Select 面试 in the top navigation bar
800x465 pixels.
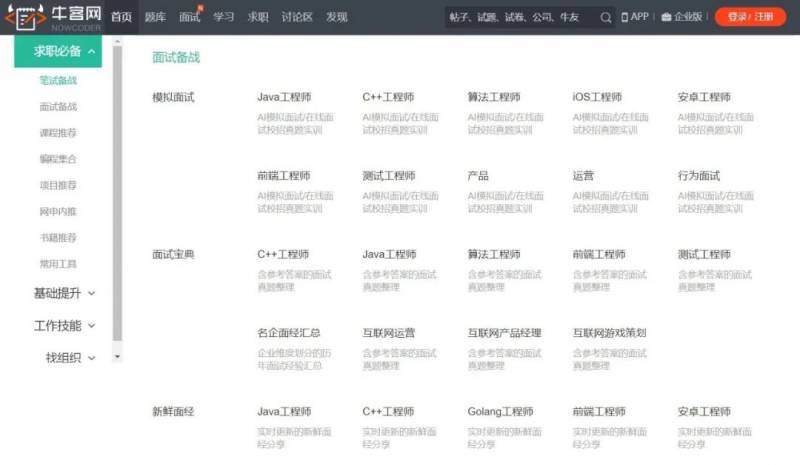click(x=189, y=17)
